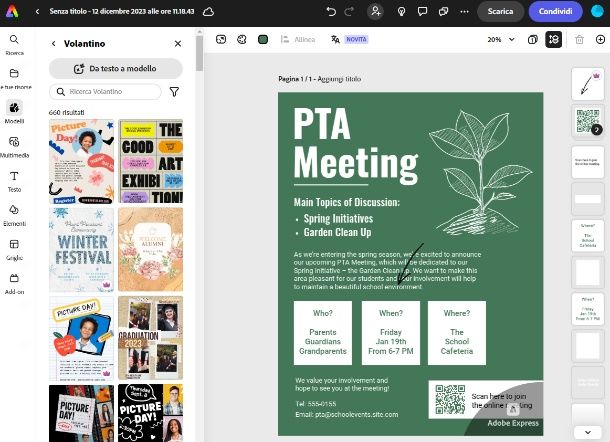Toggle the layers stack panel button
The height and width of the screenshot is (442, 610).
click(x=554, y=39)
